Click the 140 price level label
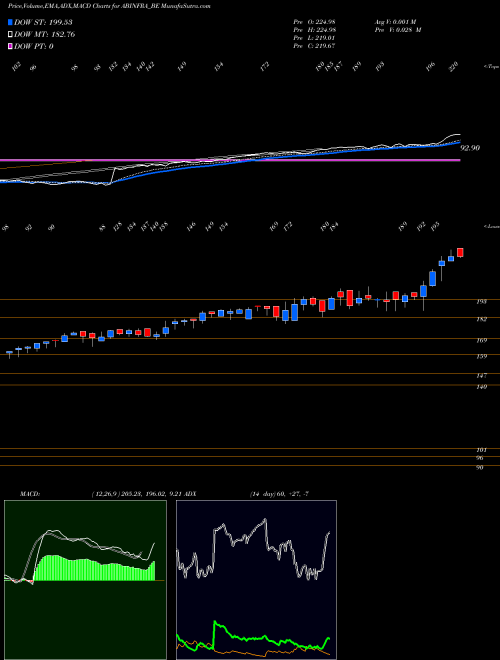This screenshot has height=660, width=500. point(482,387)
